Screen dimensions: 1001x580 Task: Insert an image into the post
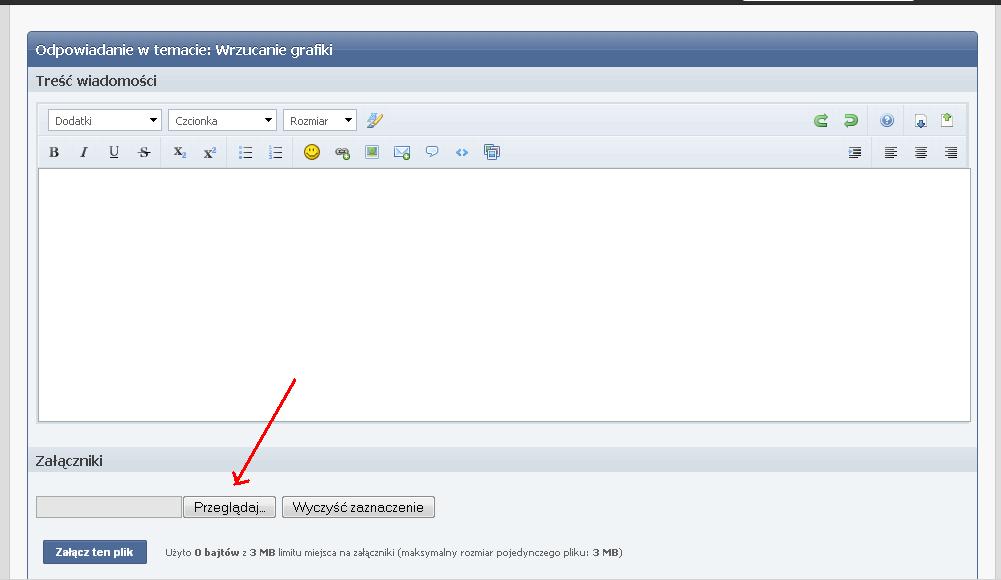372,153
